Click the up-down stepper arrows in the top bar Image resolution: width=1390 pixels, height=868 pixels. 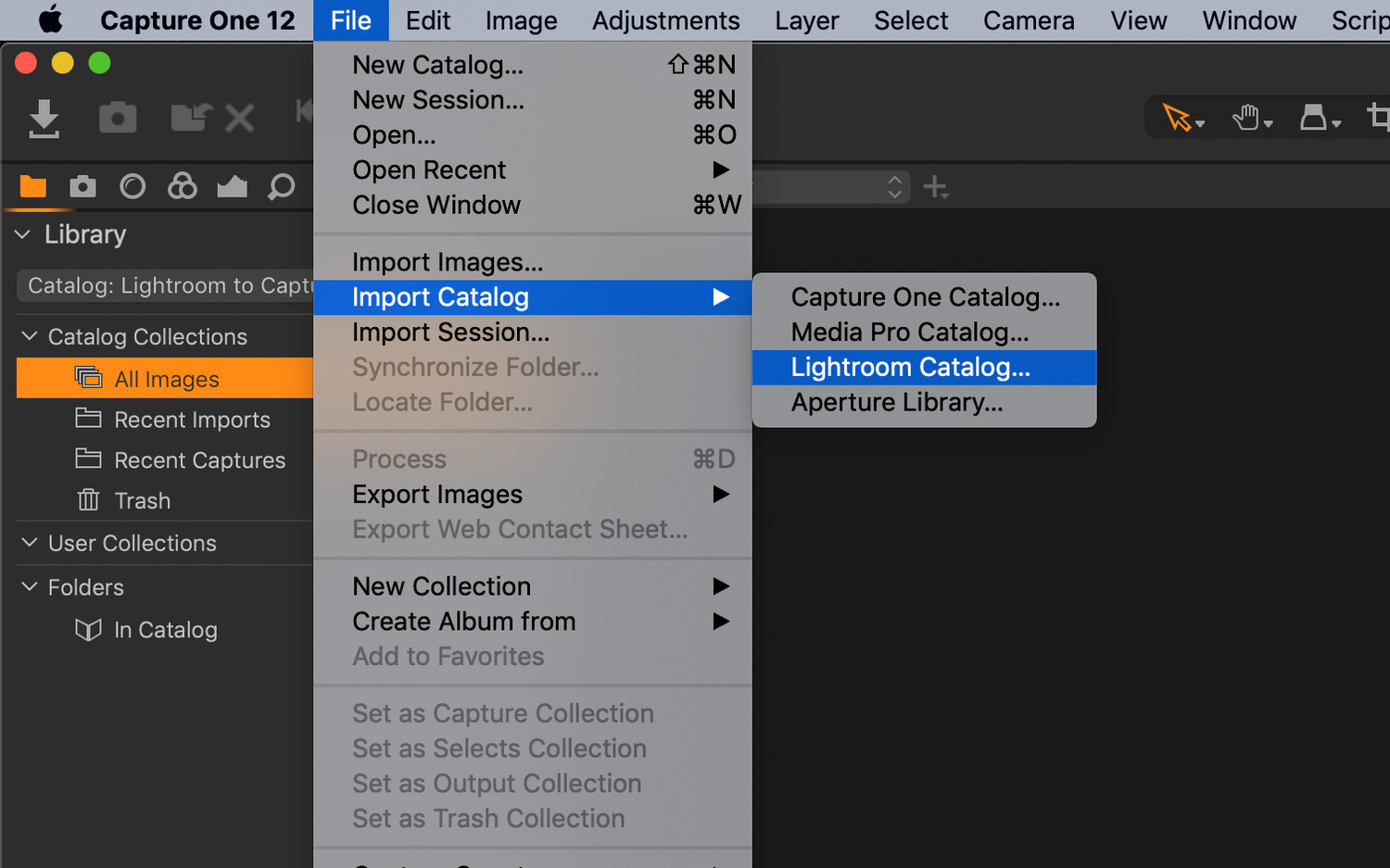point(894,187)
